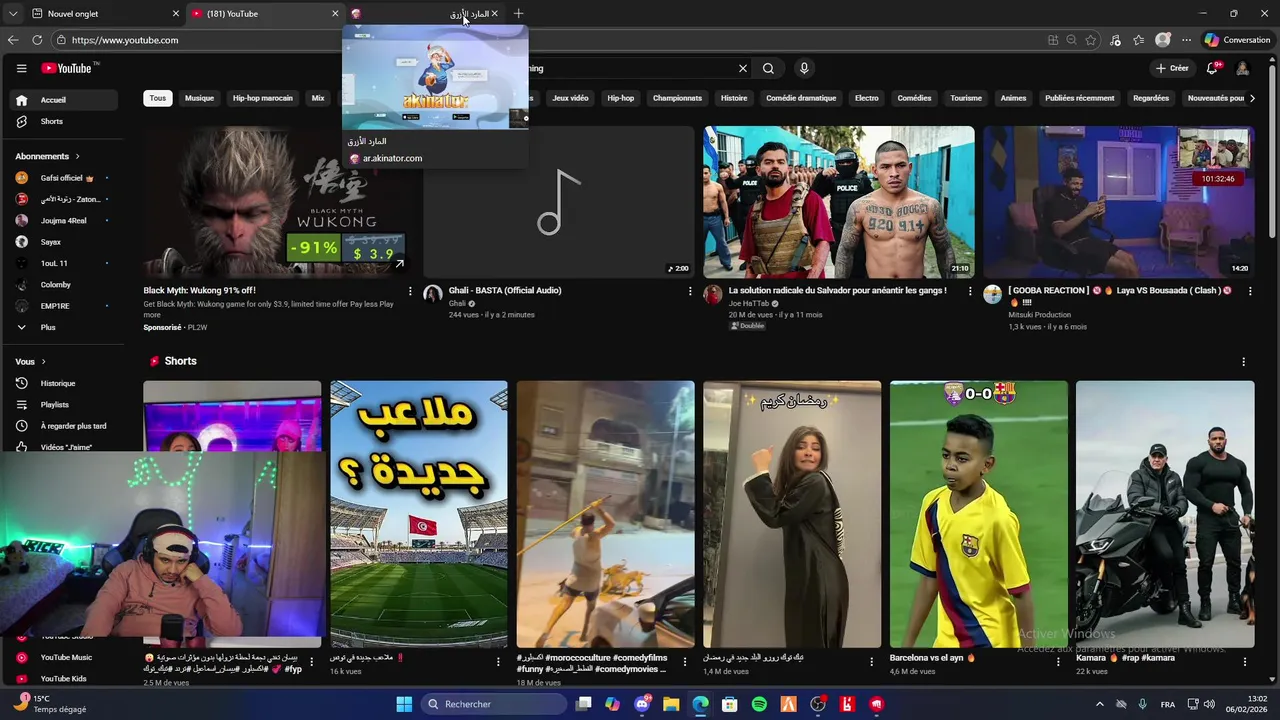Open the YouTube account avatar menu

pos(1242,68)
